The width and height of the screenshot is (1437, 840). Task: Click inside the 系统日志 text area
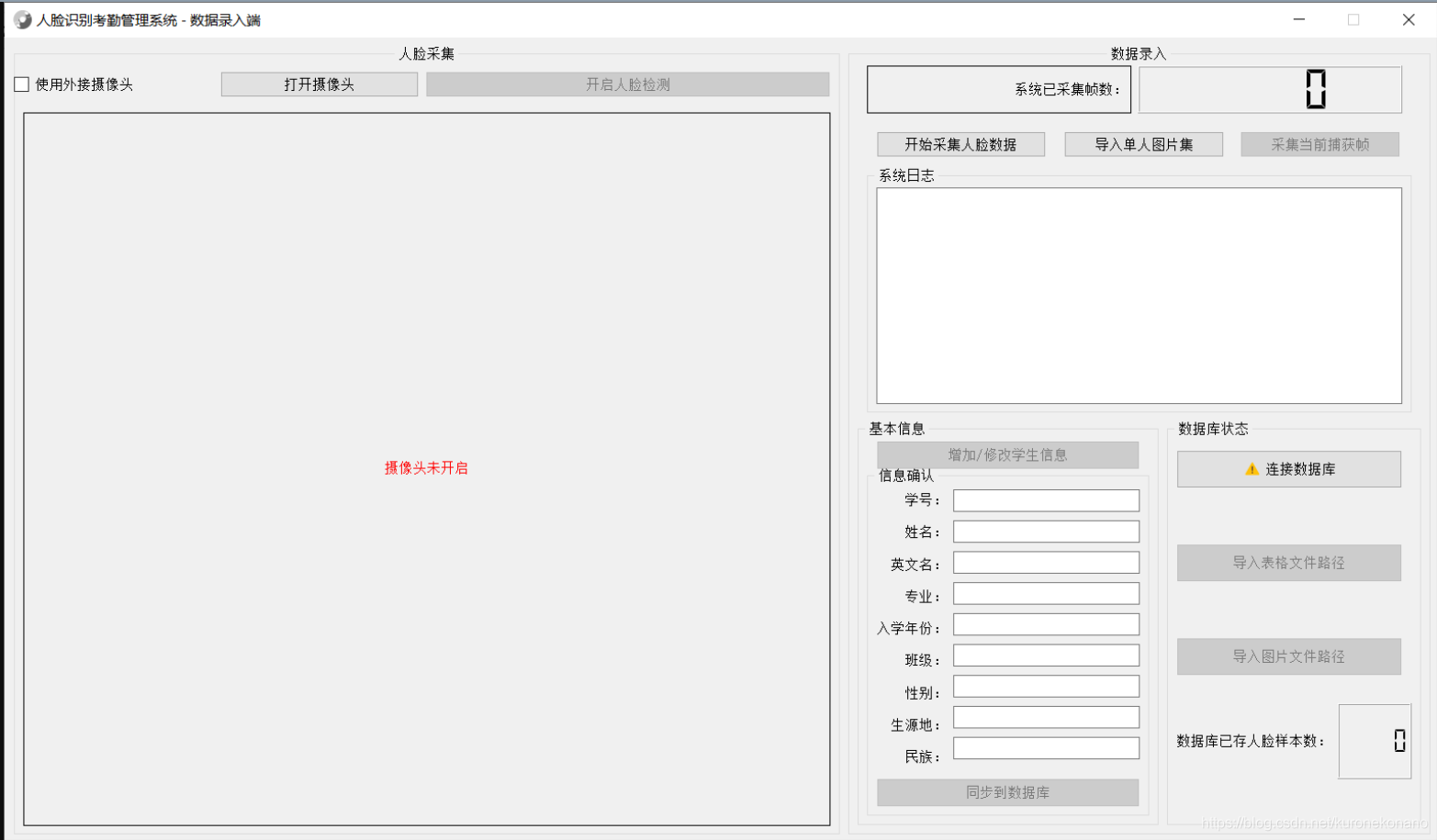click(1139, 296)
